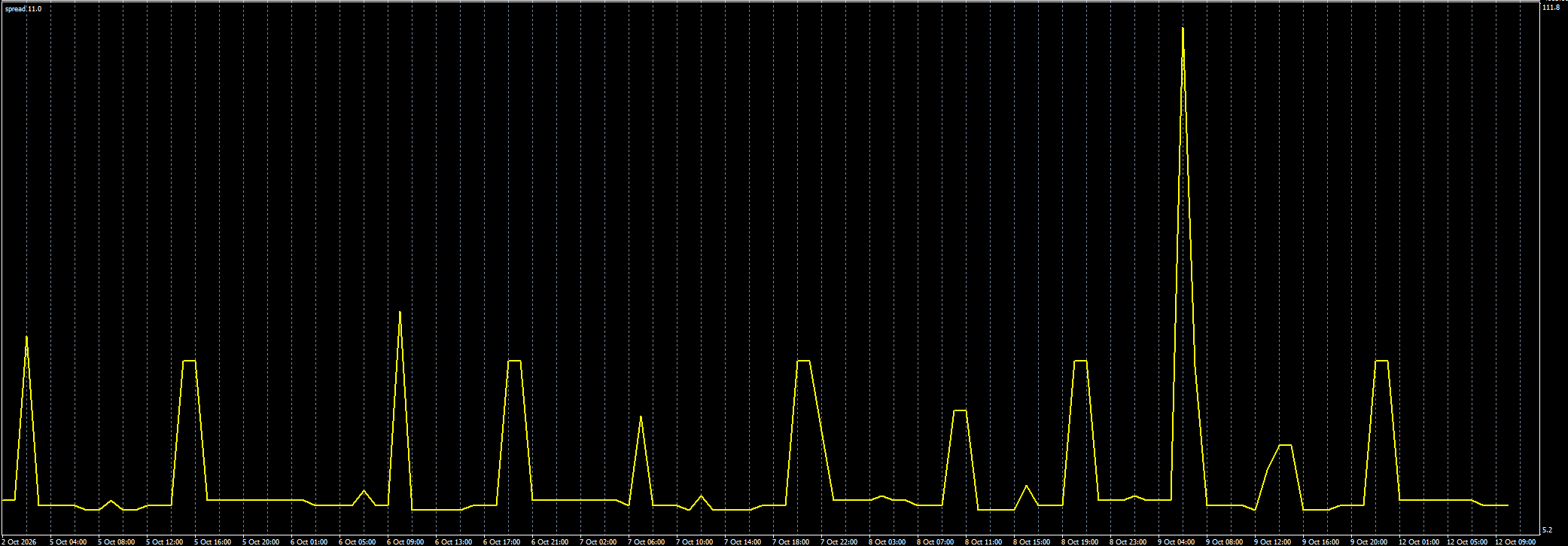This screenshot has width=1568, height=546.
Task: Click the "7 Oct 18:00" time label
Action: point(791,541)
